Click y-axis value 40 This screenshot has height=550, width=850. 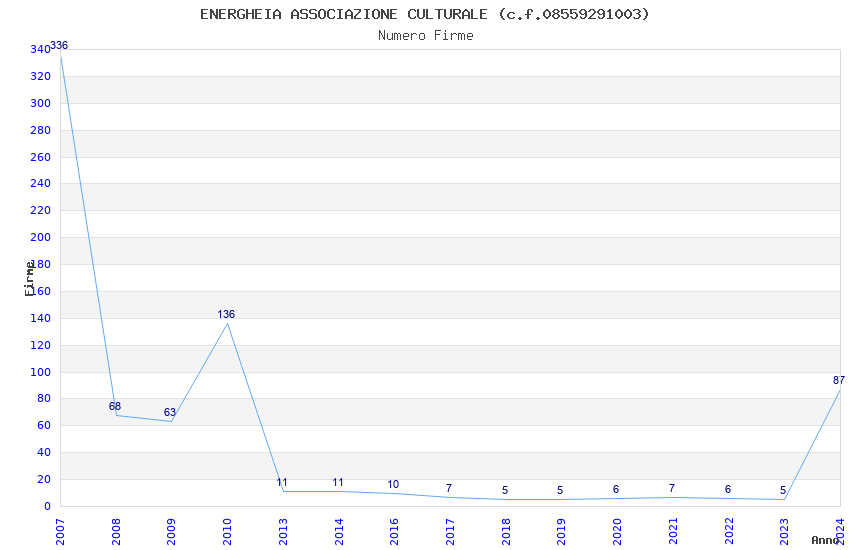click(x=43, y=452)
